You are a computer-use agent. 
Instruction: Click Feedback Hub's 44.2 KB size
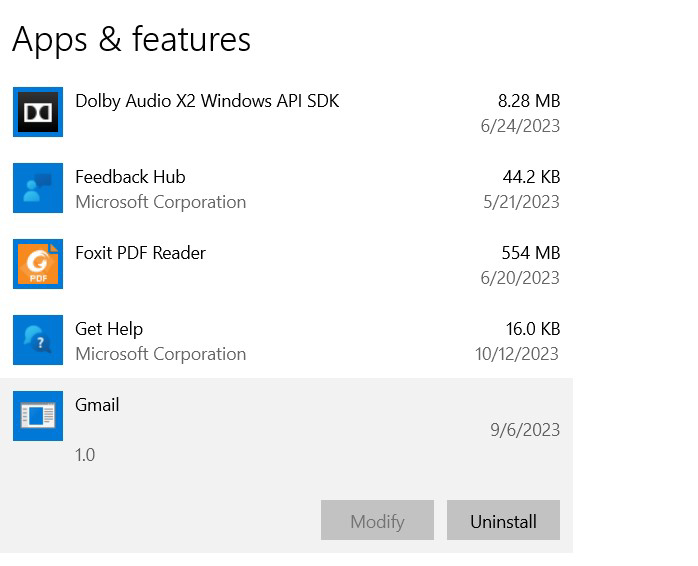pyautogui.click(x=530, y=177)
